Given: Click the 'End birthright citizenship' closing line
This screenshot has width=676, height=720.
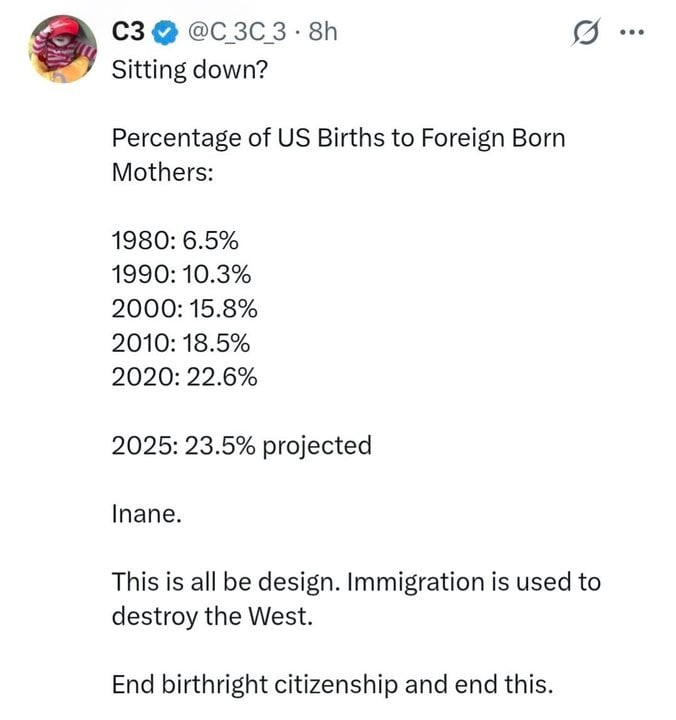Looking at the screenshot, I should point(331,685).
